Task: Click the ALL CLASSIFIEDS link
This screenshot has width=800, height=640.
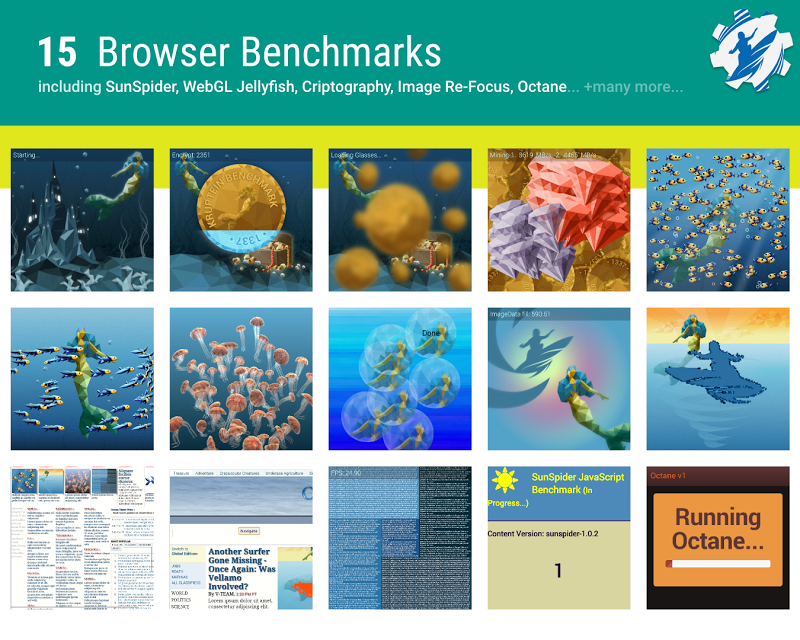Action: [186, 582]
